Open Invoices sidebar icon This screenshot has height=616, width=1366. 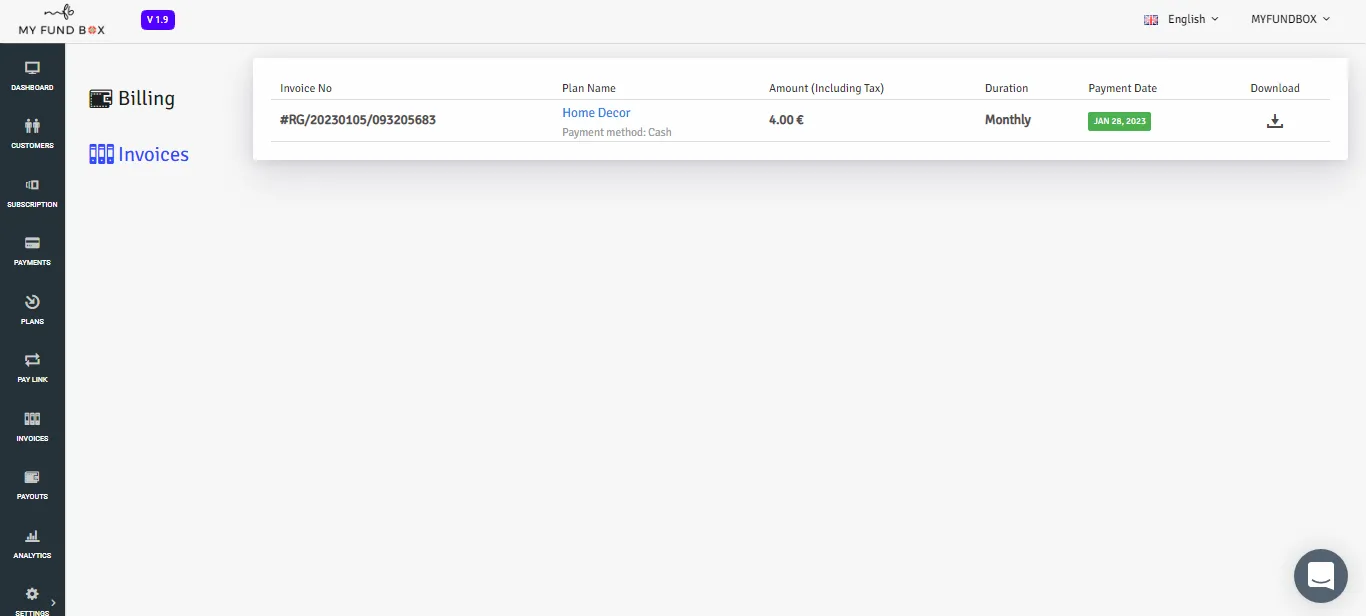pos(32,419)
